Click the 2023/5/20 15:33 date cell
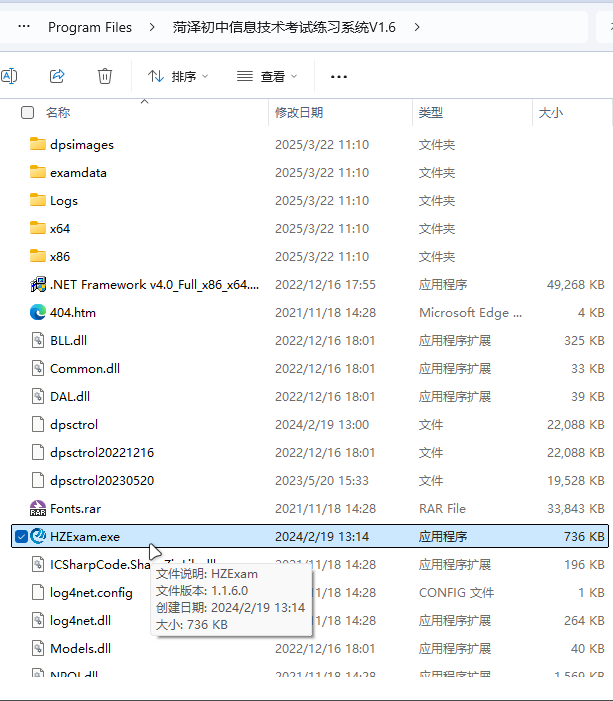Screen dimensions: 613x701 point(322,481)
